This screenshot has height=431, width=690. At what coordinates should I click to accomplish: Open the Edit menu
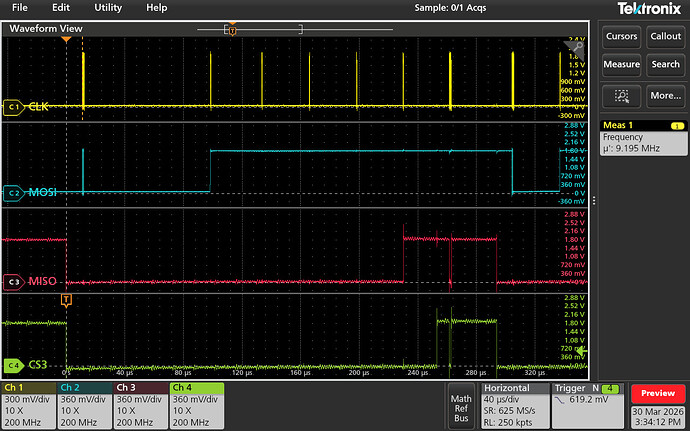tap(61, 7)
